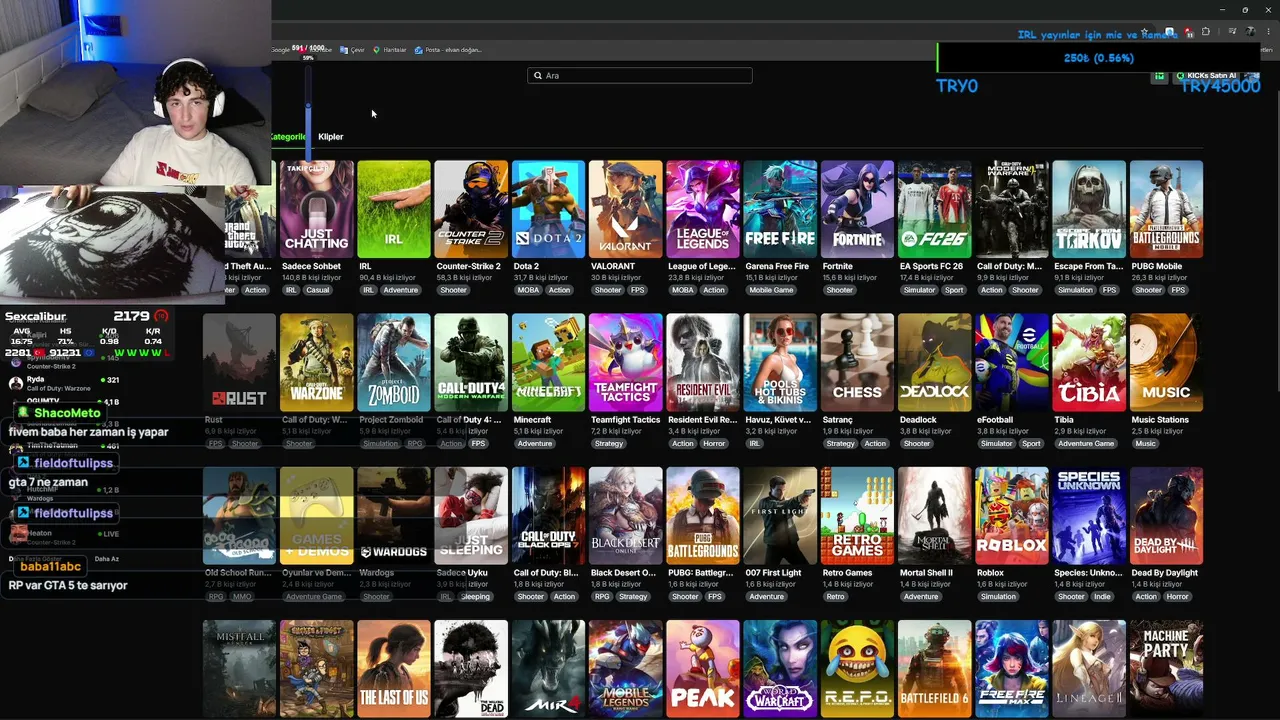Select the Machine Party cover
This screenshot has height=720, width=1280.
(x=1166, y=668)
